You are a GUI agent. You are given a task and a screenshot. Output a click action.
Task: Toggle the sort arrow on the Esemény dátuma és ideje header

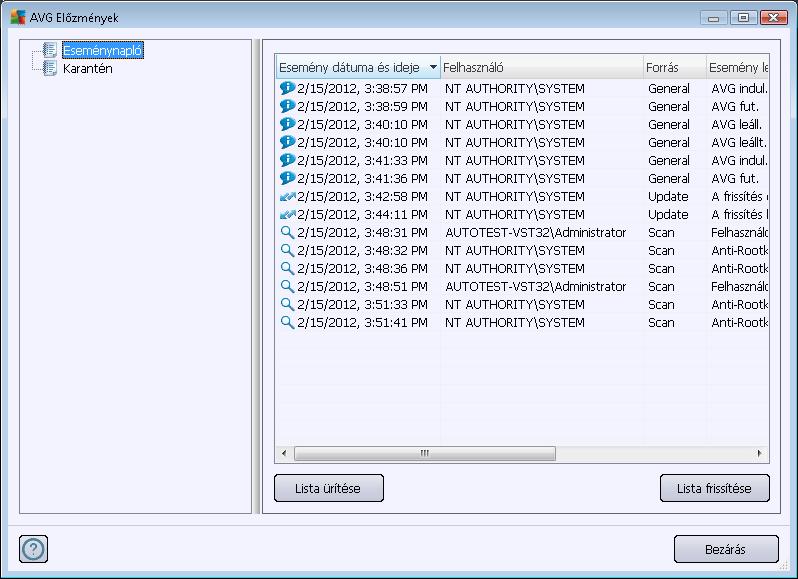point(433,67)
